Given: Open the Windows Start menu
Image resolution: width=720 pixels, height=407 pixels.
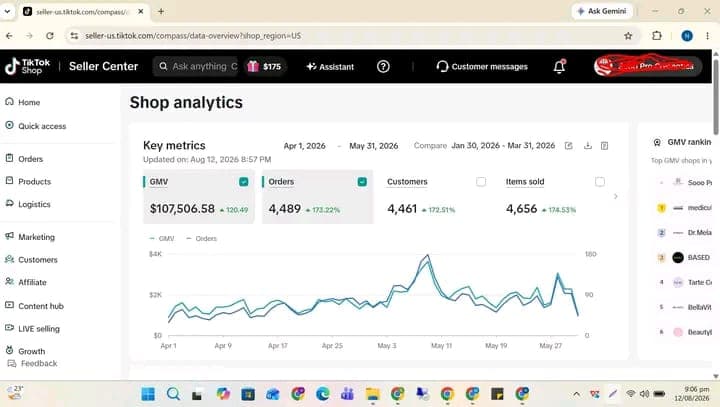Looking at the screenshot, I should (x=148, y=394).
